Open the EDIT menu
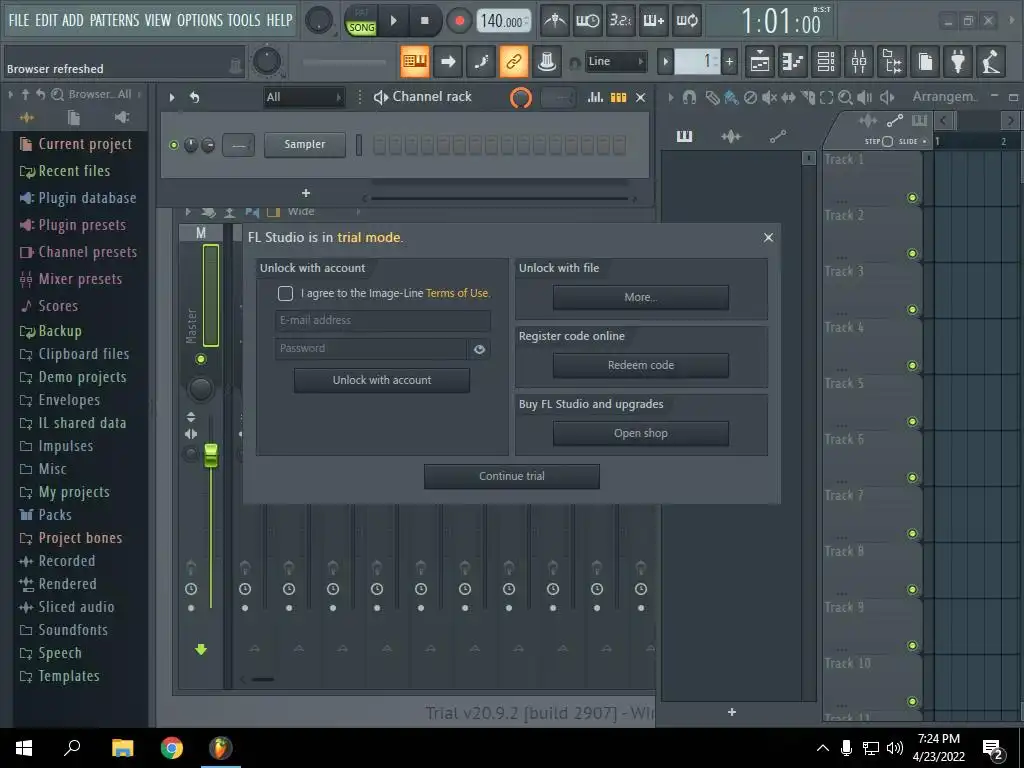 coord(46,20)
